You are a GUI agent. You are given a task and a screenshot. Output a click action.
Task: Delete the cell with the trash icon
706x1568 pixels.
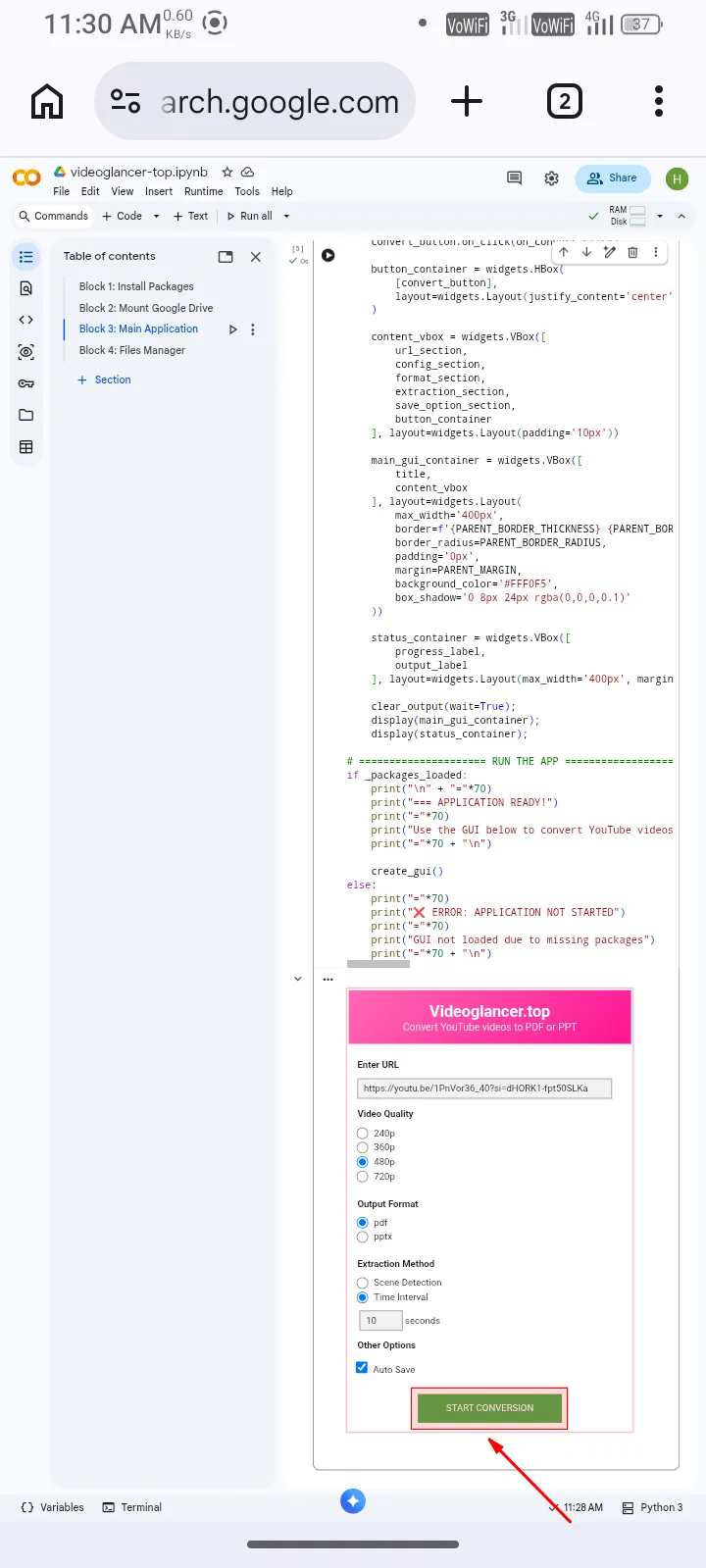pyautogui.click(x=632, y=252)
